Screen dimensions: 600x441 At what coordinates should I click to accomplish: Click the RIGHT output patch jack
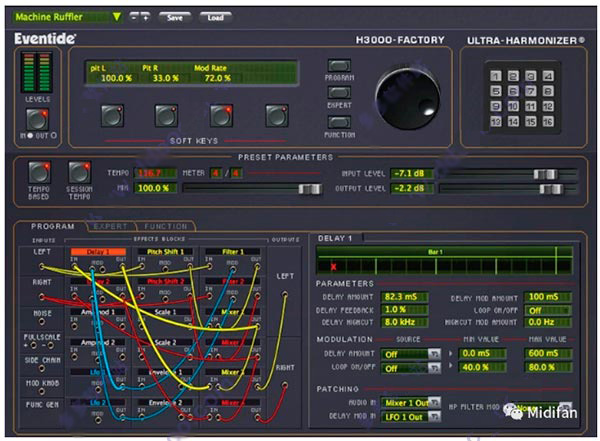[x=284, y=385]
